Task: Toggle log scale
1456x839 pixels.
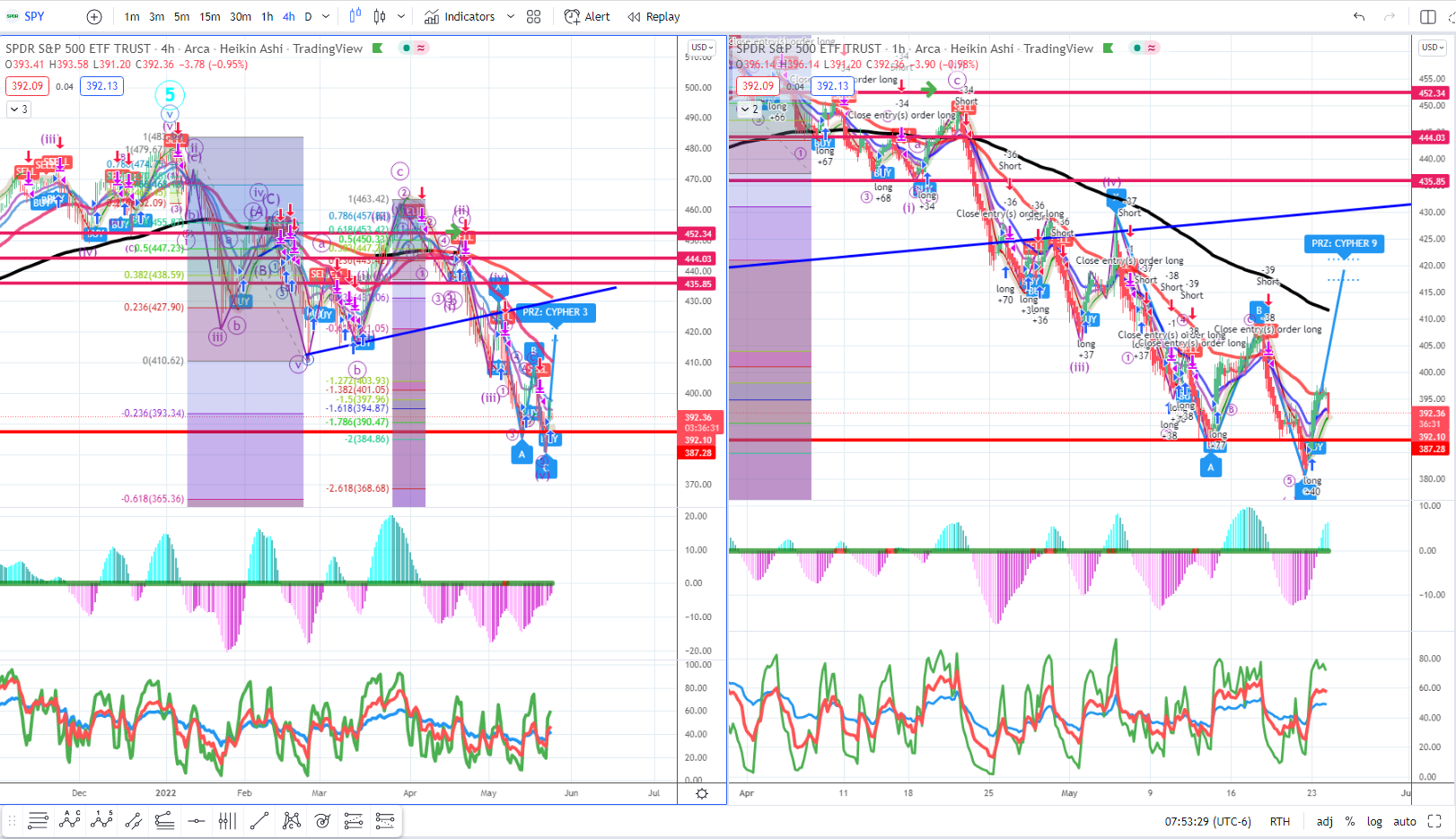Action: pos(1374,821)
